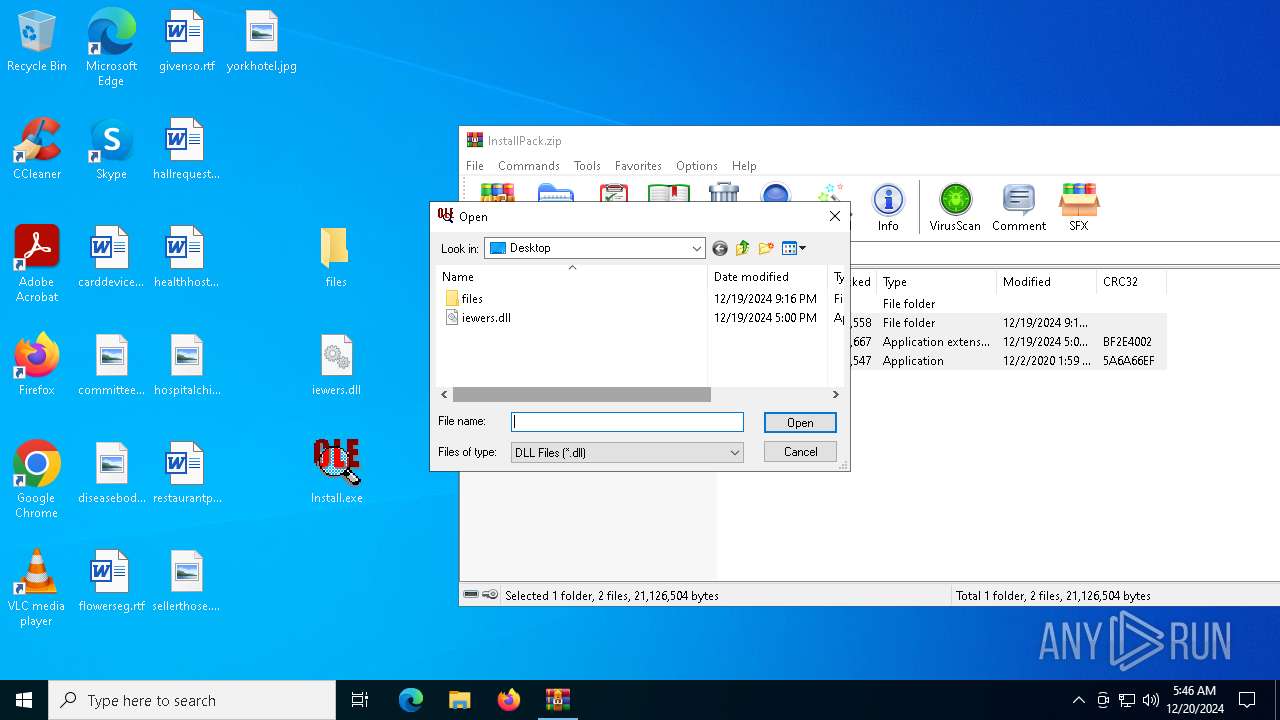Screen dimensions: 1280x720
Task: Open WinRAR Favorites menu
Action: click(638, 166)
